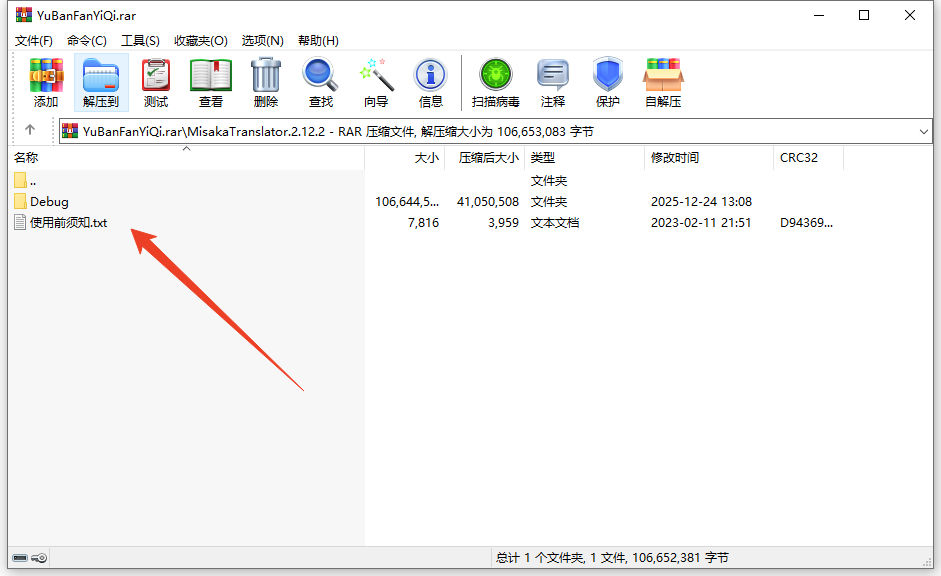Open the Debug folder
This screenshot has width=941, height=576.
coord(42,200)
